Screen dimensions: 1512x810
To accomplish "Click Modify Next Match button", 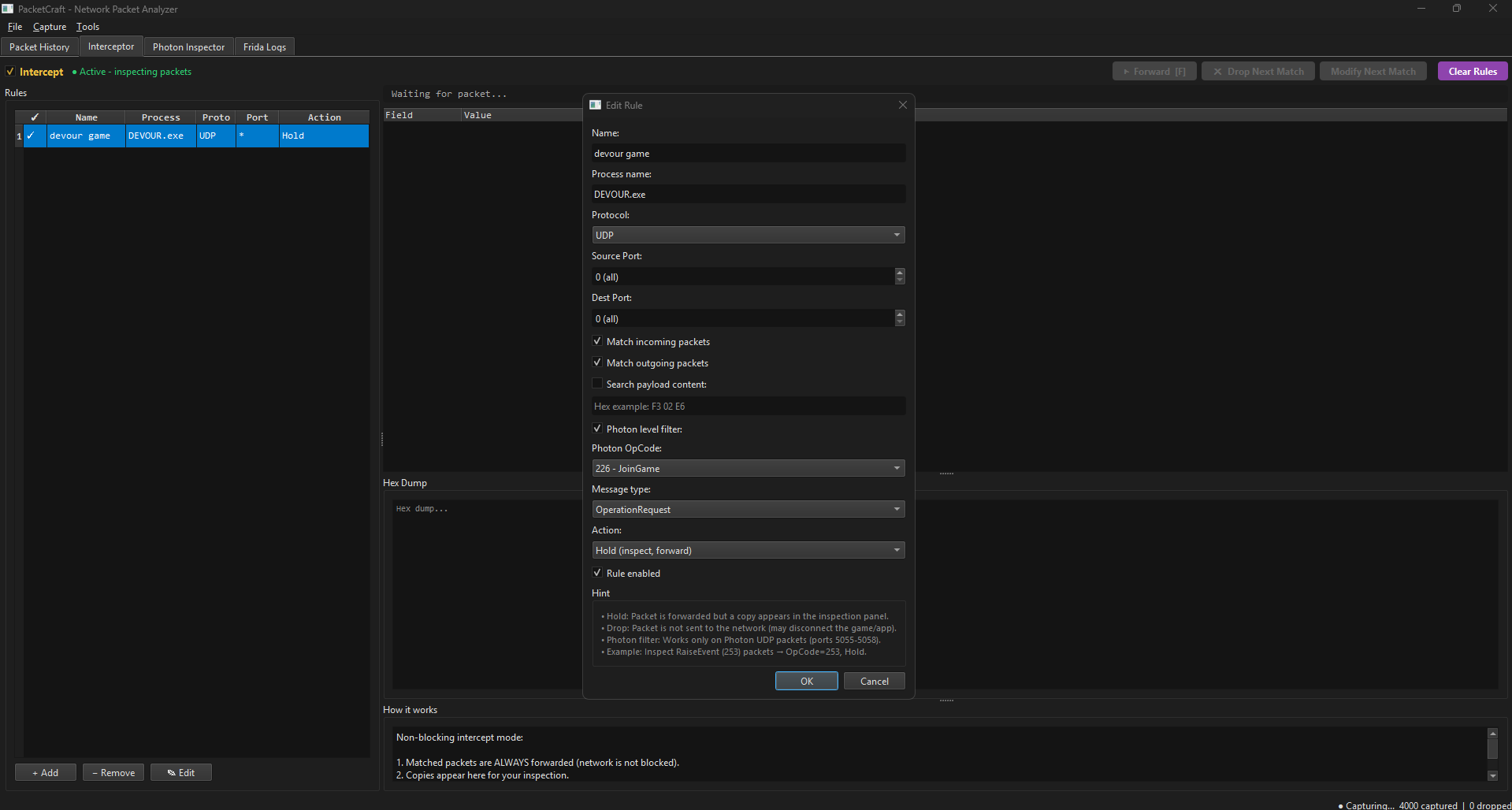I will pos(1373,71).
